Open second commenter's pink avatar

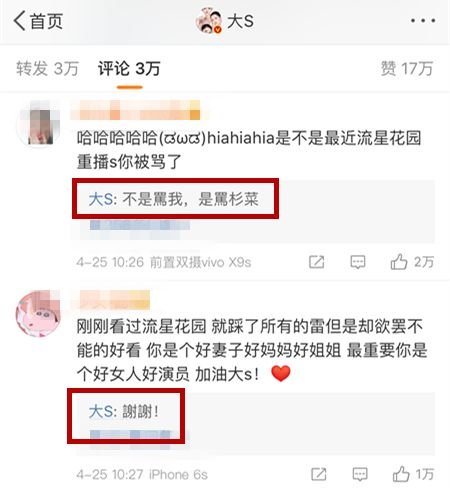click(x=39, y=313)
